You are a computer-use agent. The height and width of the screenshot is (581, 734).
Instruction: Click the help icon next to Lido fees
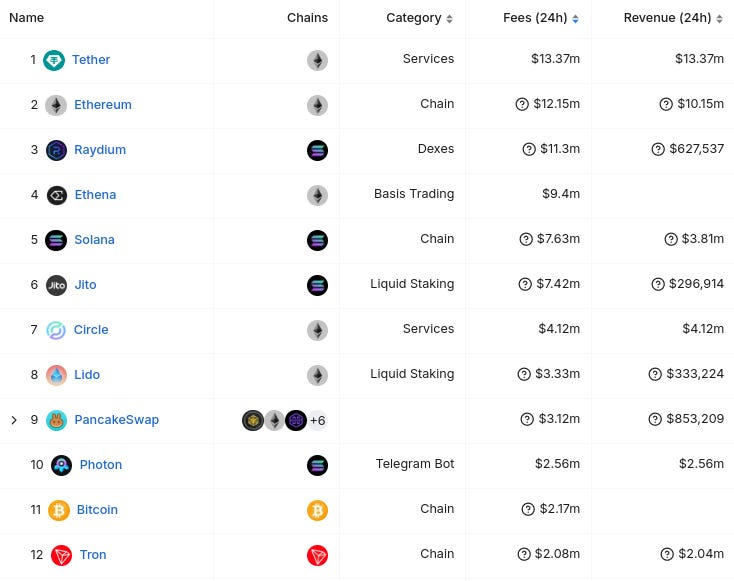(x=524, y=374)
